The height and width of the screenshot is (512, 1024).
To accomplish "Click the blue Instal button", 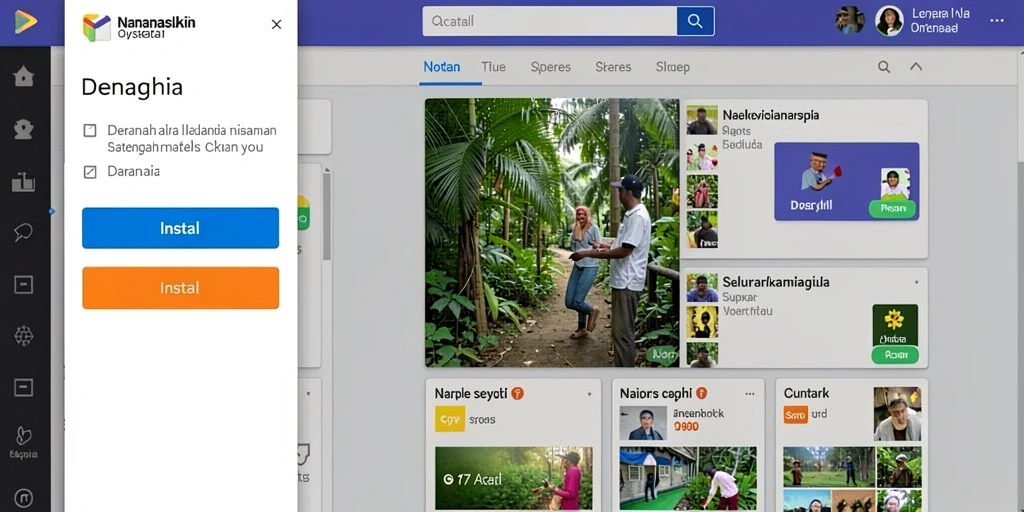I will click(180, 228).
